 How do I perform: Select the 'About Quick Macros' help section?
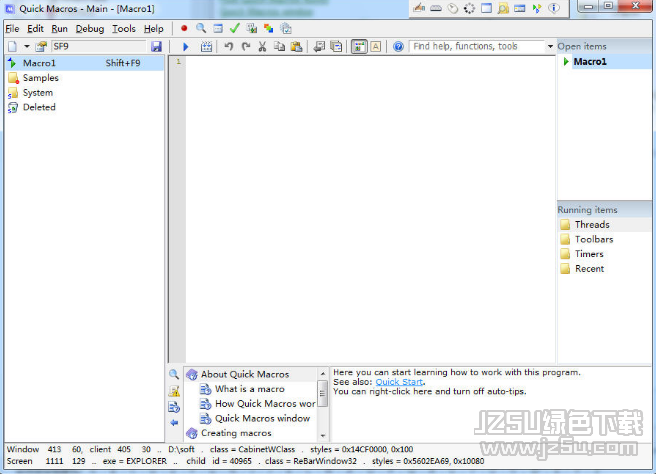pos(245,374)
